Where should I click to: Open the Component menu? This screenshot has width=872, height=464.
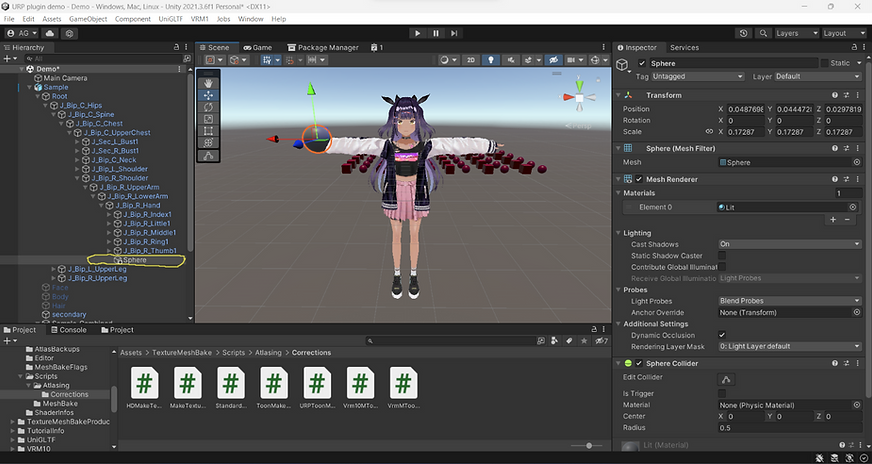pyautogui.click(x=132, y=19)
